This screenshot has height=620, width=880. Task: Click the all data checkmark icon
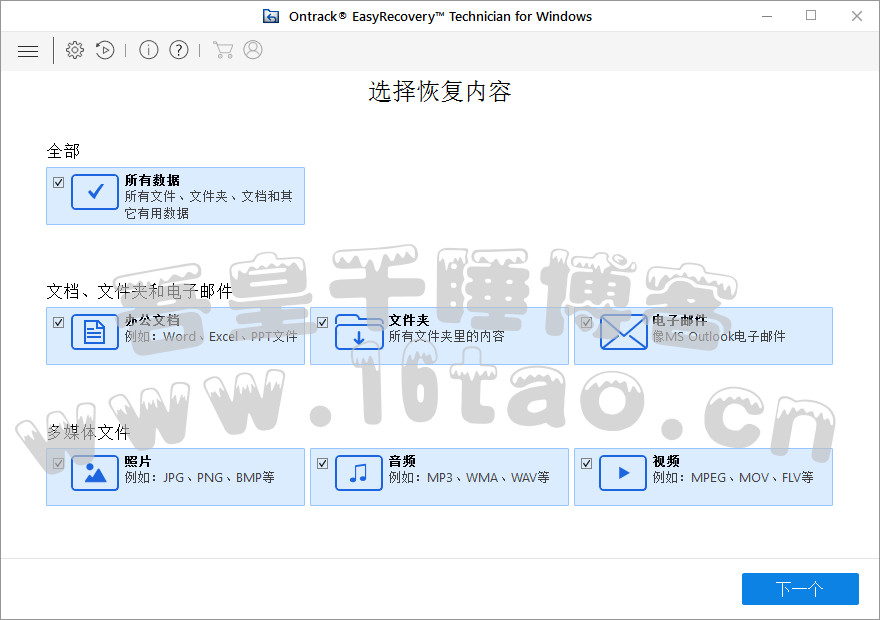[x=95, y=192]
